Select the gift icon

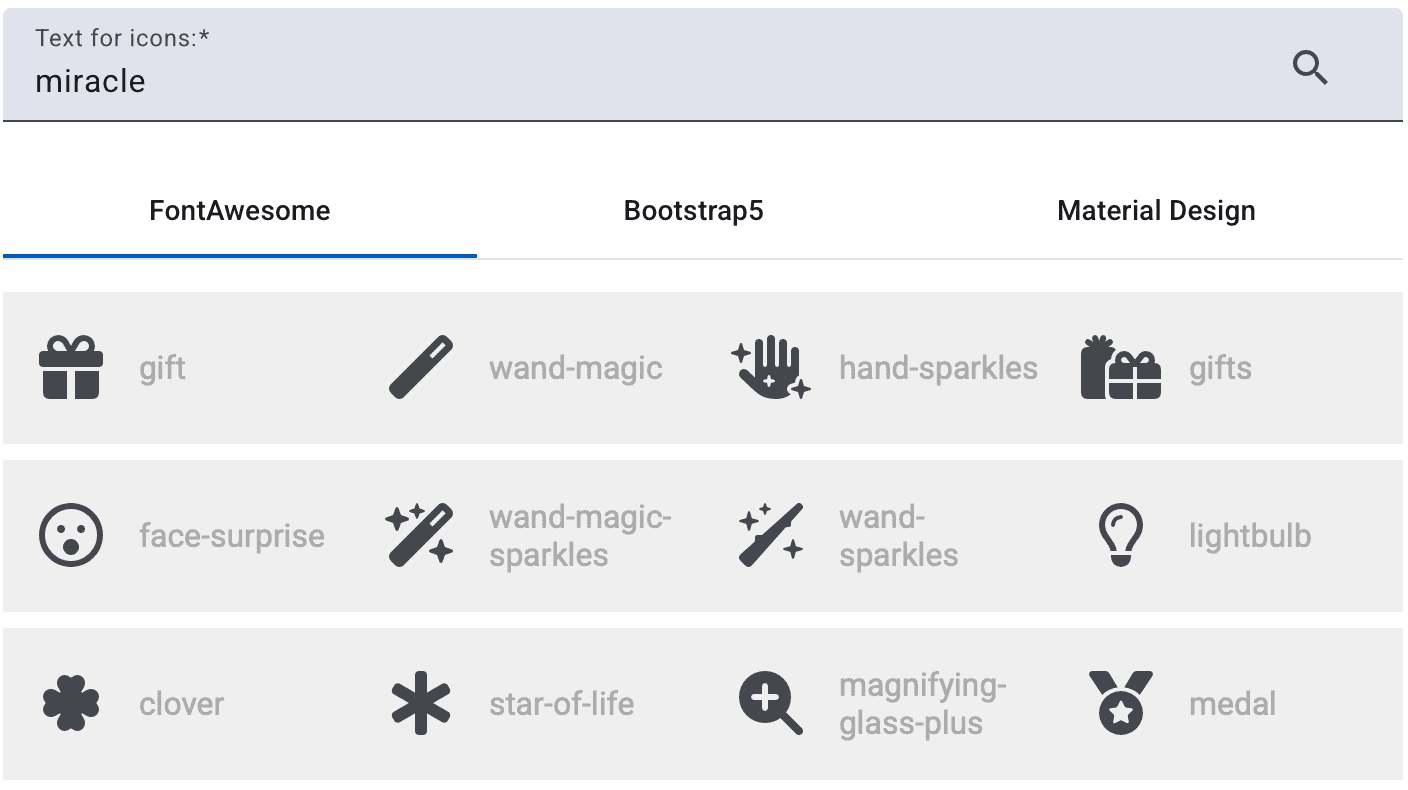click(70, 367)
